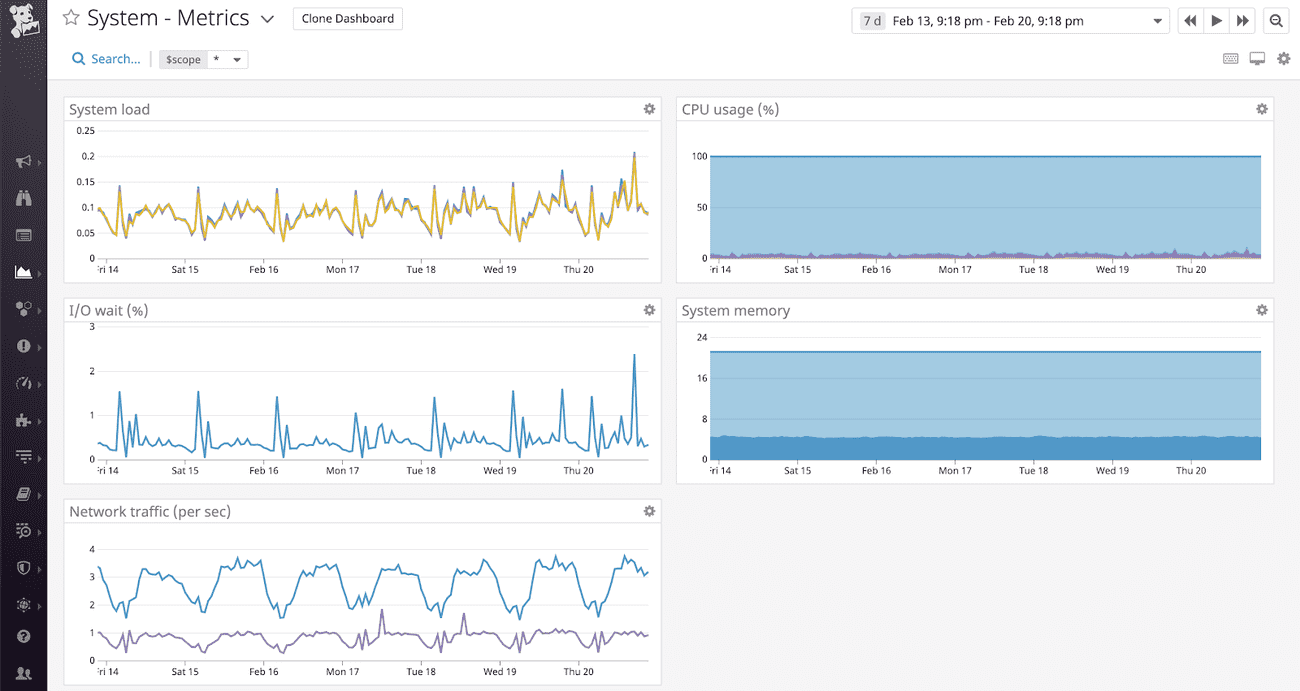The height and width of the screenshot is (691, 1300).
Task: Open the System load widget gear
Action: 649,109
